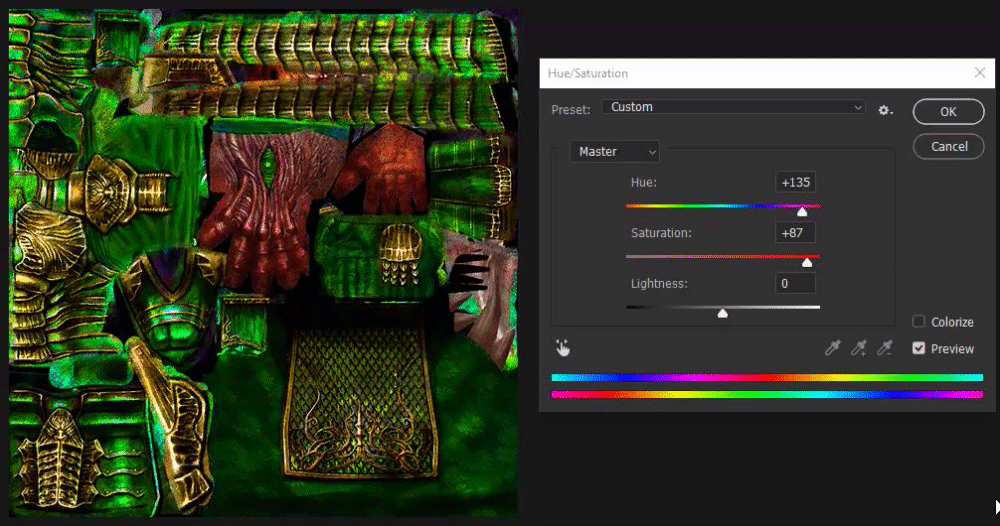Screen dimensions: 1000x526
Task: Click the Hue/Saturation title text
Action: point(587,73)
